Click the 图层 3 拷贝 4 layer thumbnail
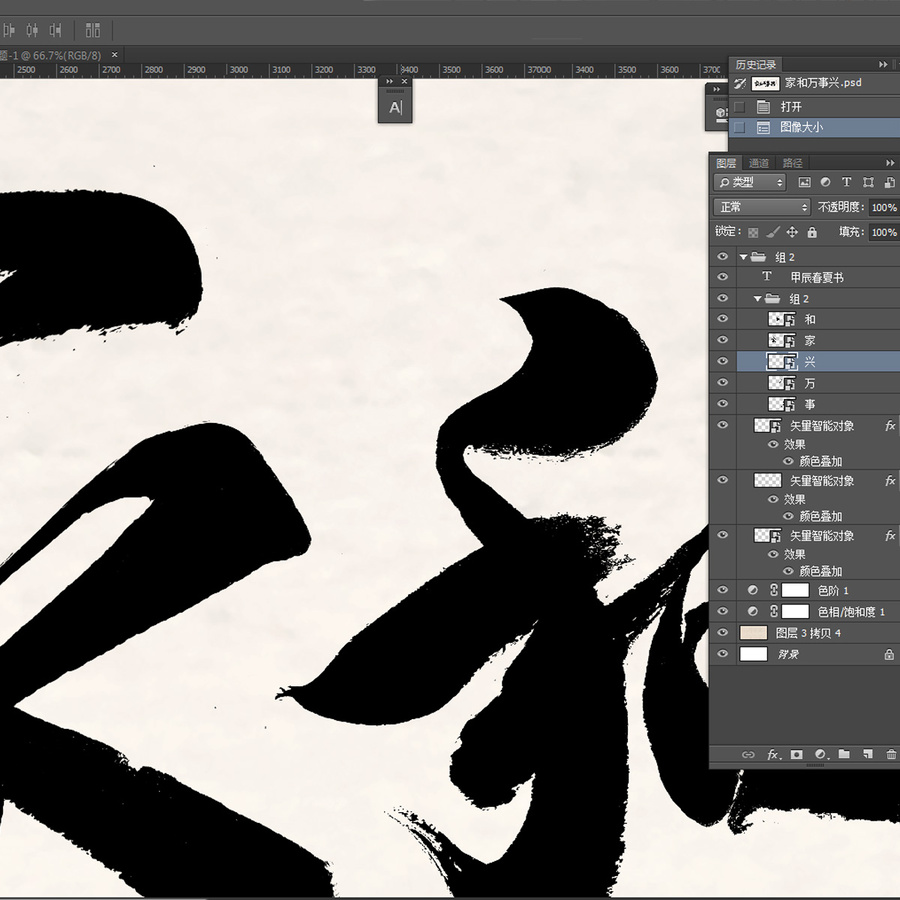 point(754,633)
